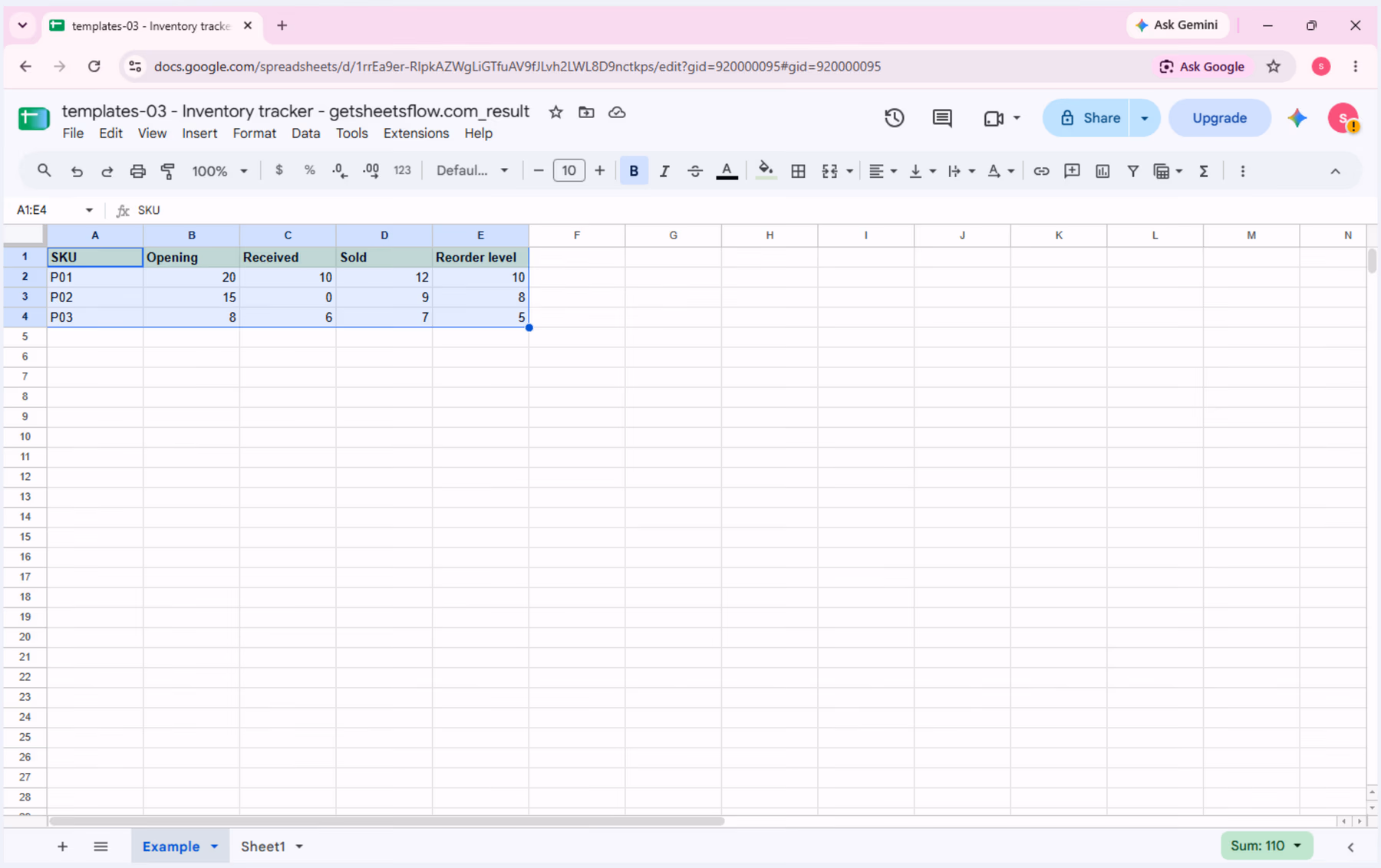This screenshot has width=1381, height=868.
Task: Click the undo icon in toolbar
Action: point(77,171)
